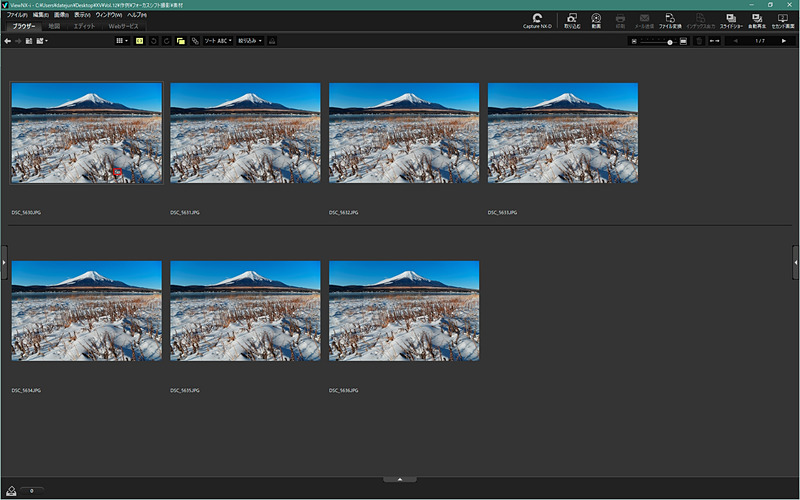Screen dimensions: 800x500
Task: Click the back navigation arrow
Action: pyautogui.click(x=8, y=41)
